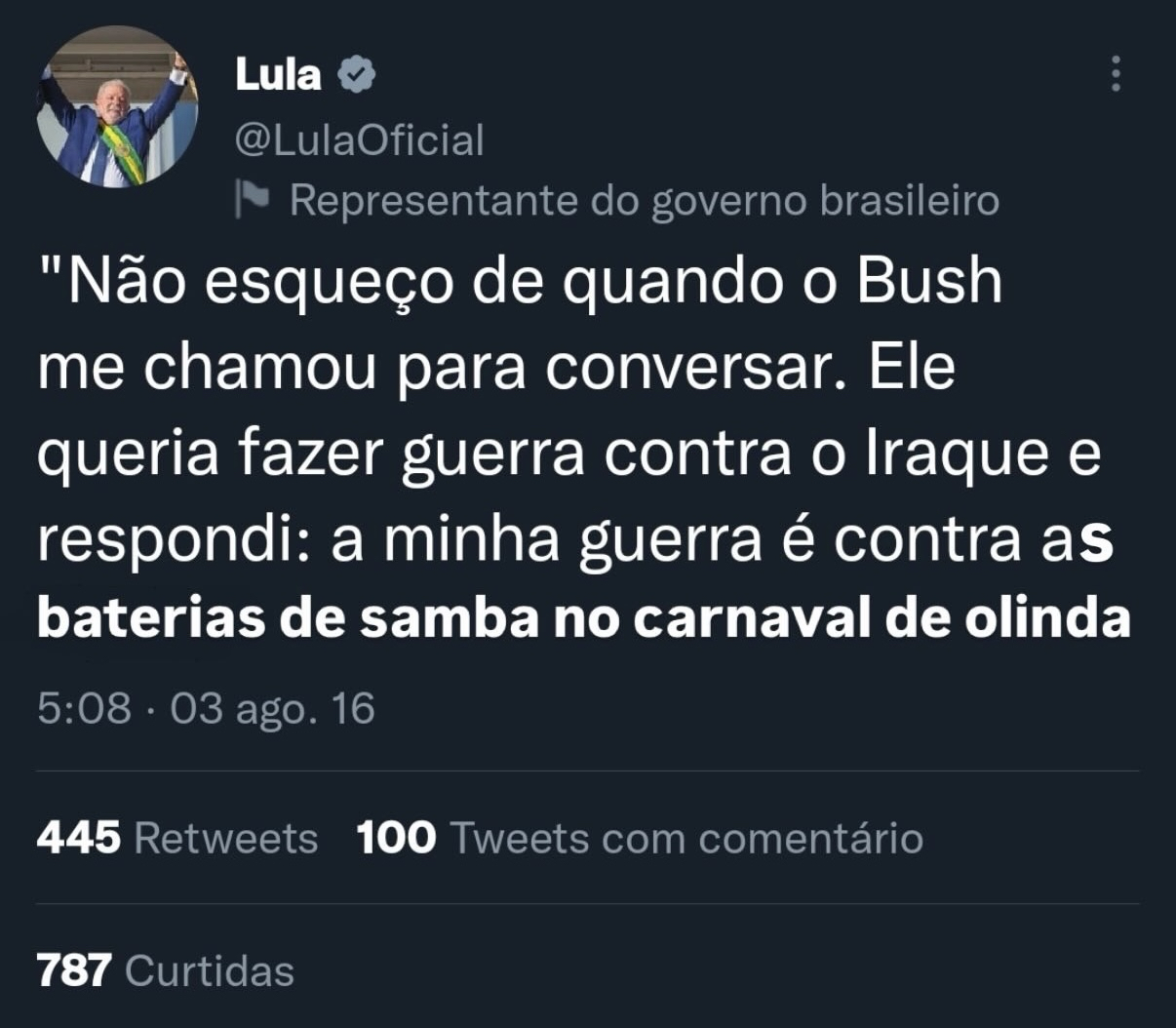Click the tweet line mentioning "Bush"
The height and width of the screenshot is (1028, 1176).
(520, 282)
